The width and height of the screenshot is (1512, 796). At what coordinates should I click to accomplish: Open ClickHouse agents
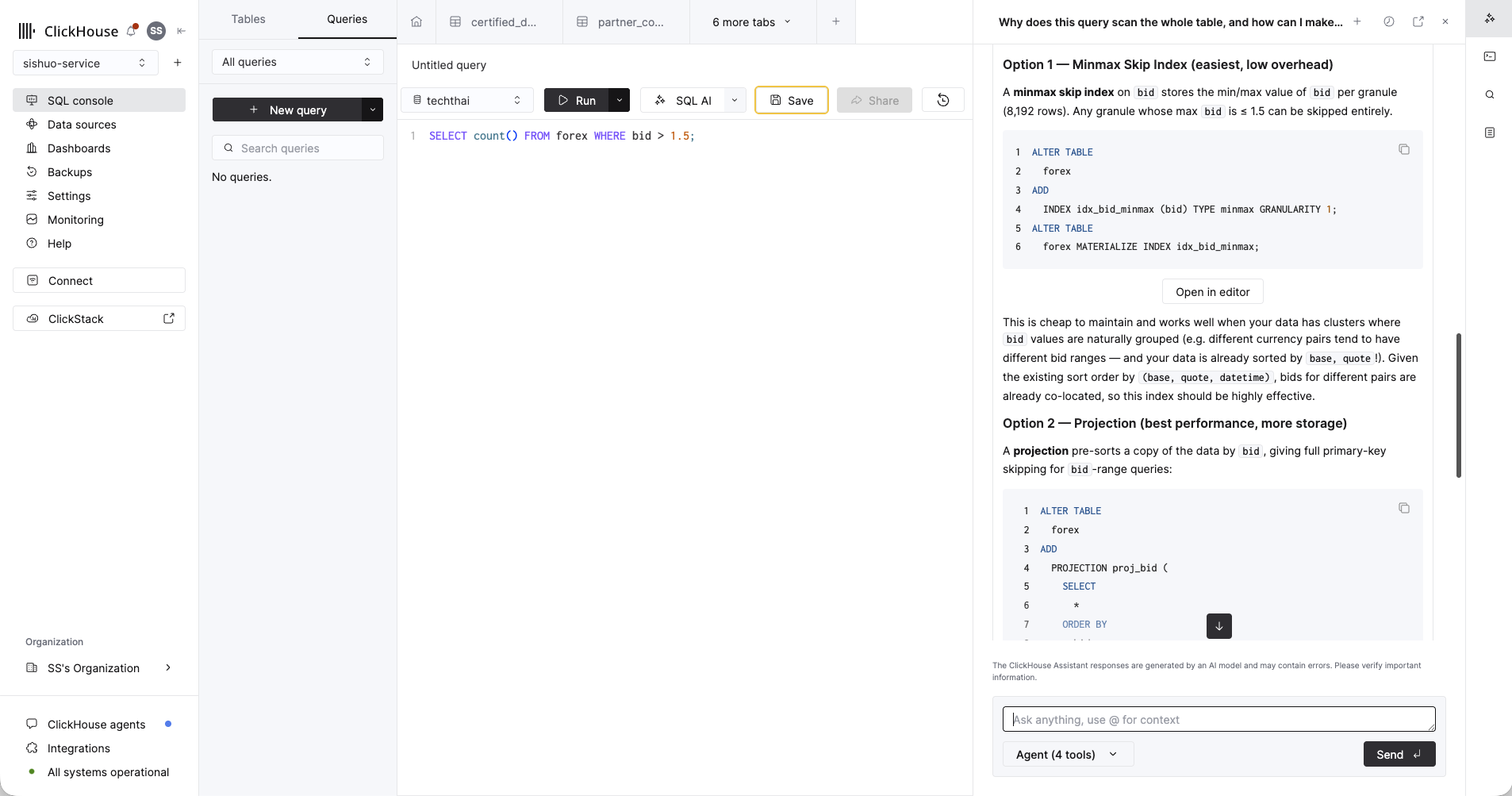(99, 724)
